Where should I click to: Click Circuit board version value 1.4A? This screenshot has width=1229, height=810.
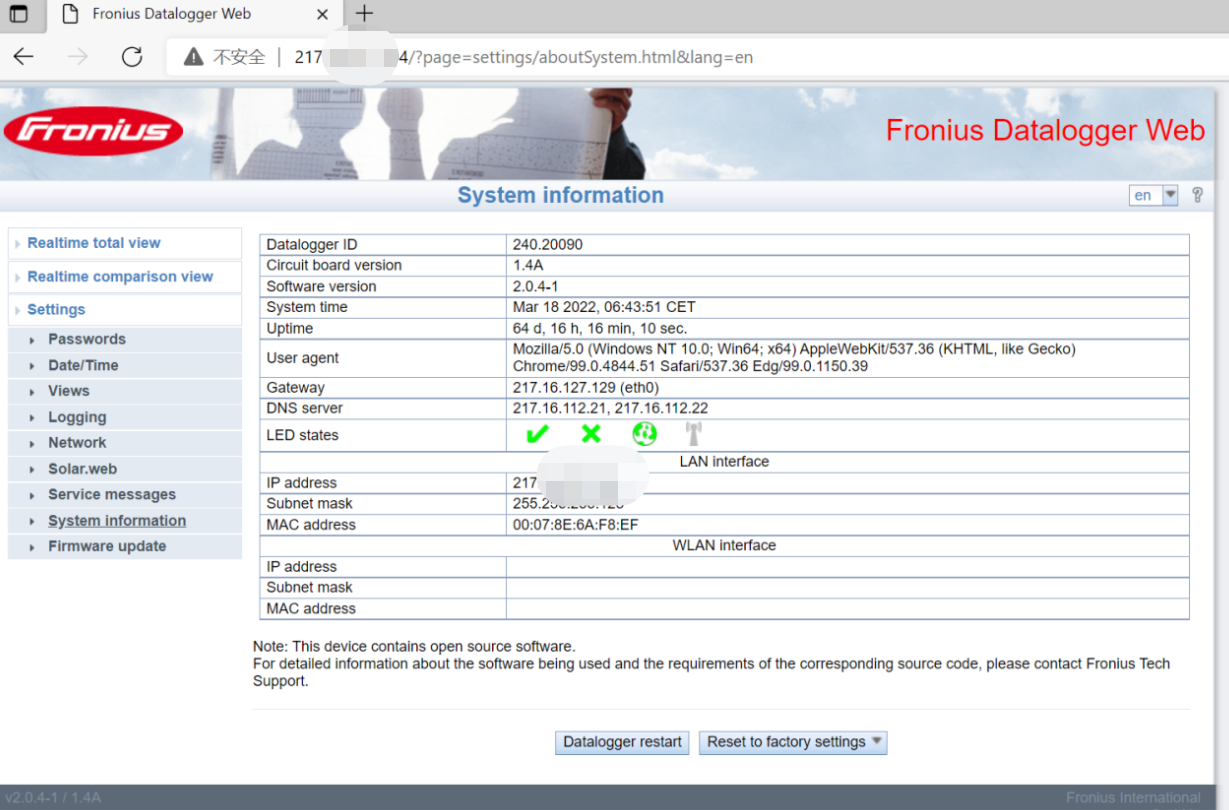click(x=528, y=266)
